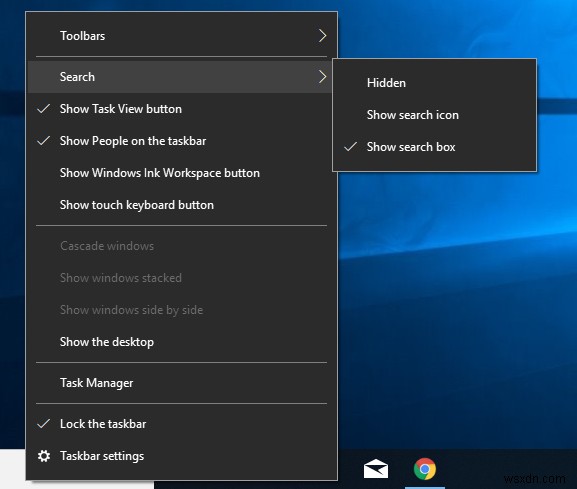Open Taskbar settings
The width and height of the screenshot is (577, 489).
(182, 456)
